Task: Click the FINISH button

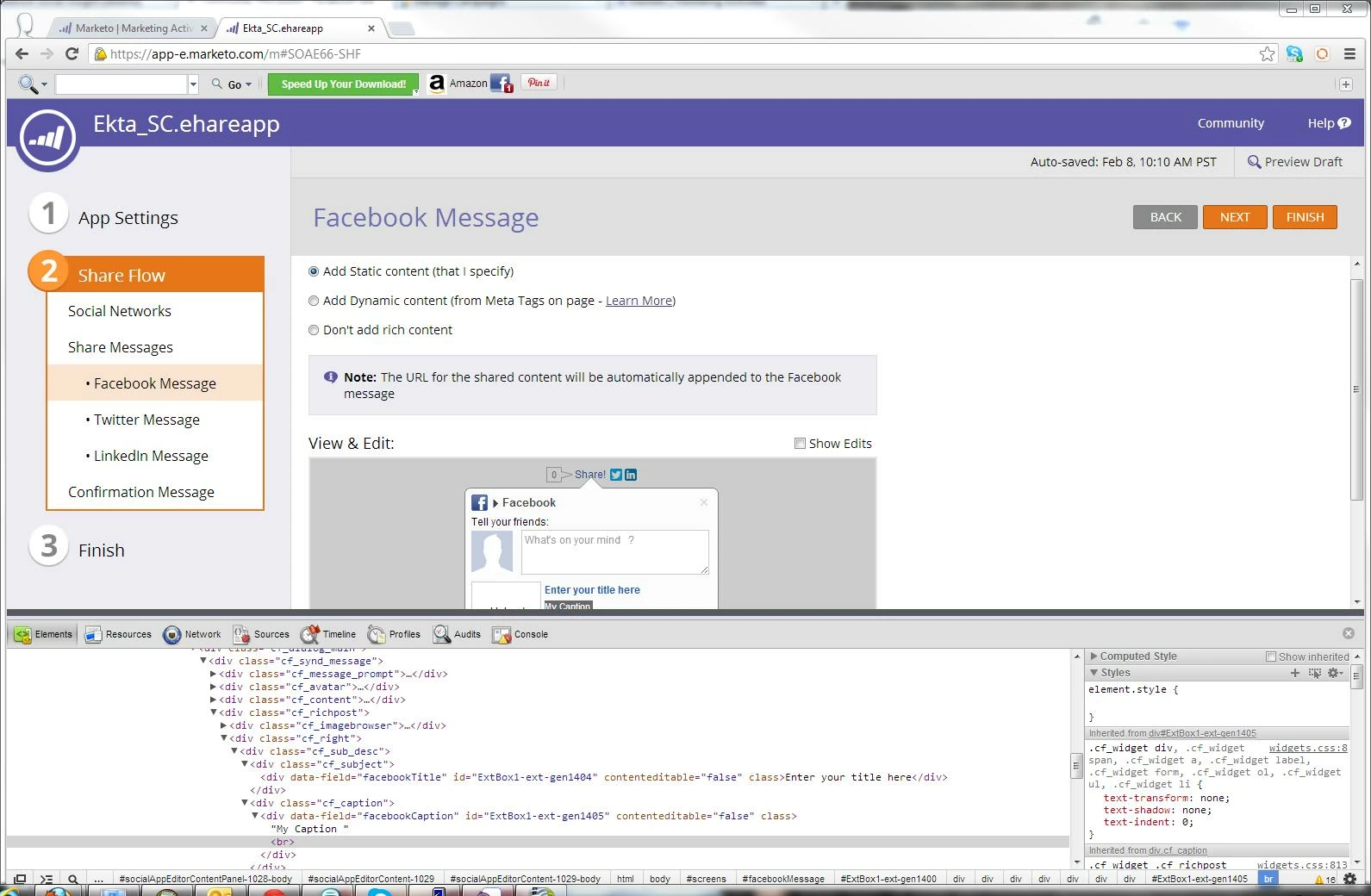Action: tap(1305, 217)
